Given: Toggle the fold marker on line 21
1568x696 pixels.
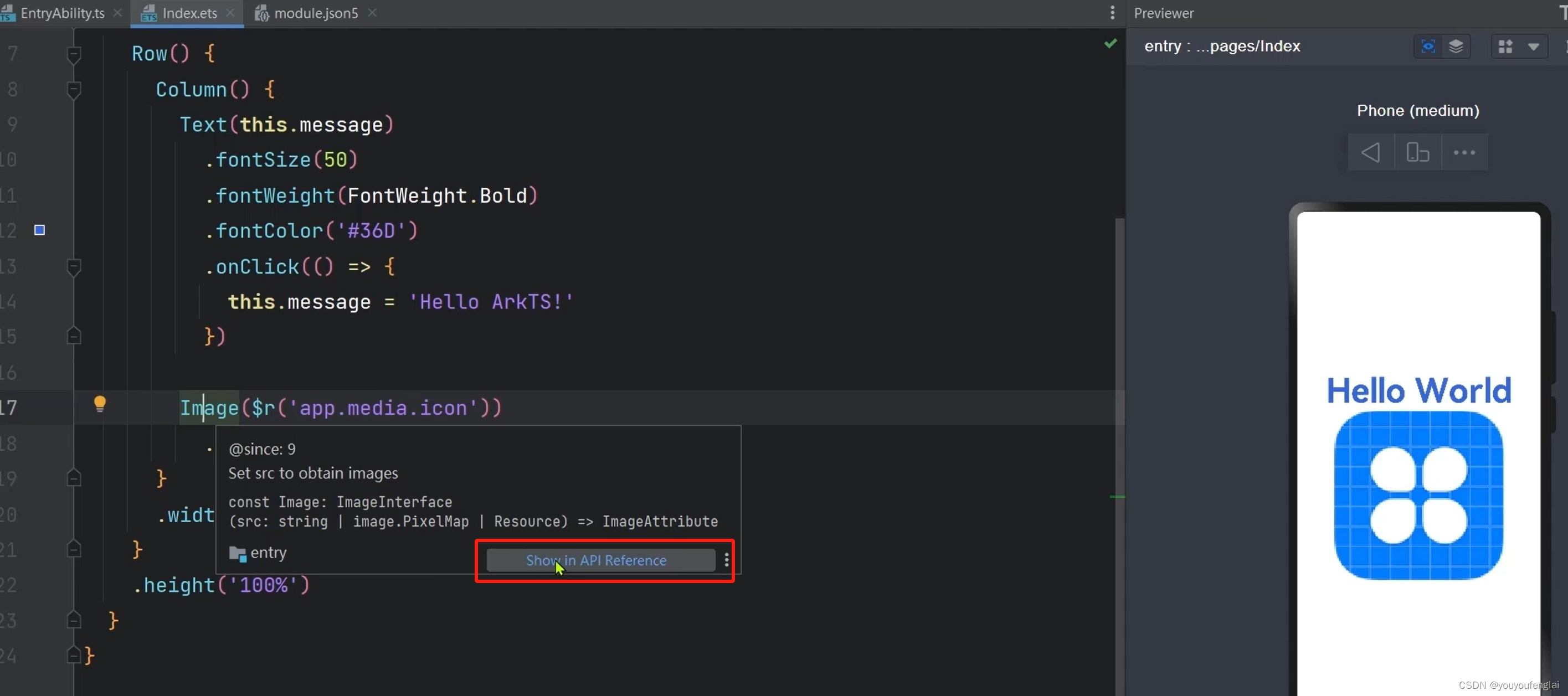Looking at the screenshot, I should (74, 549).
